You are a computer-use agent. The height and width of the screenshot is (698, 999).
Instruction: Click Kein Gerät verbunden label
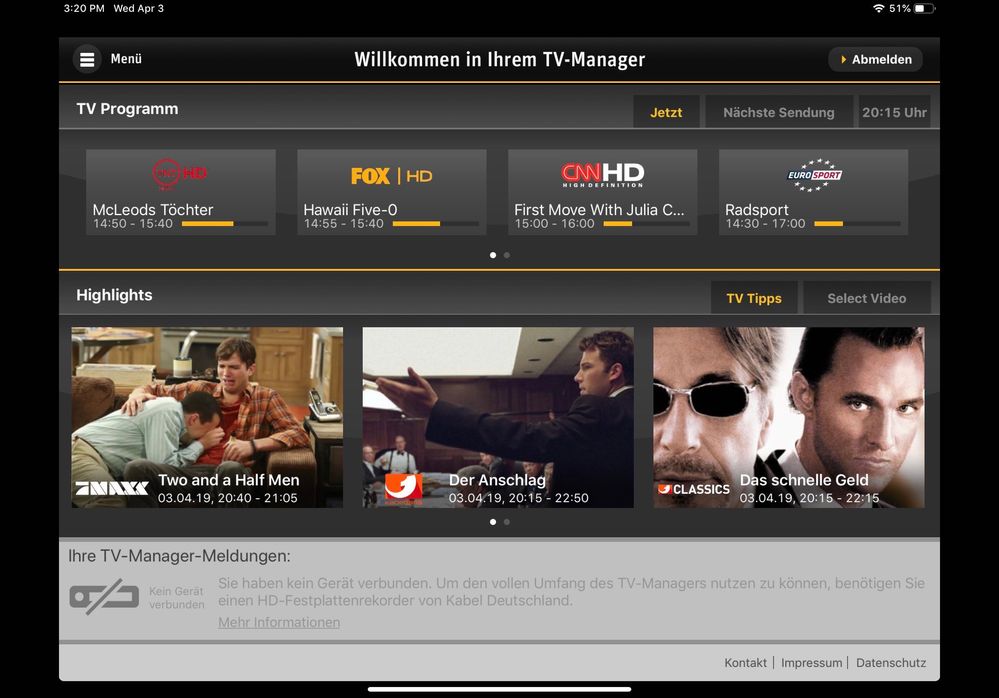(176, 597)
